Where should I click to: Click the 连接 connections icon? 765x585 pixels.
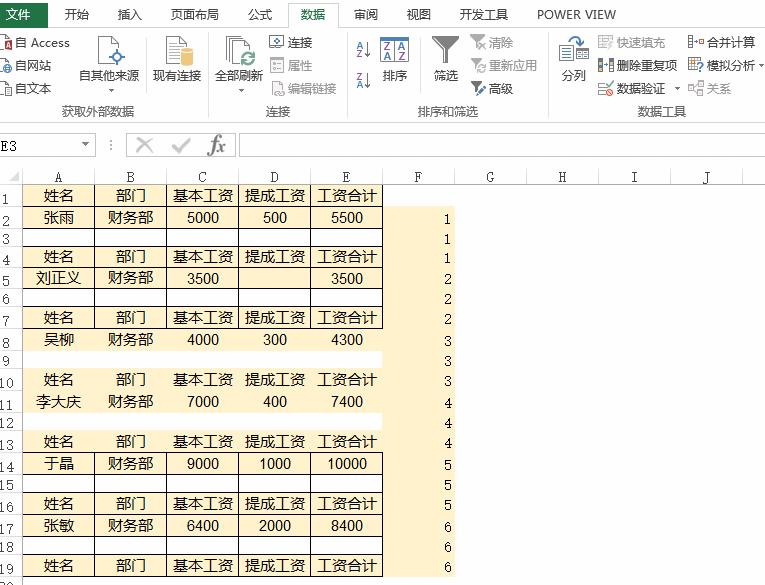pos(276,42)
